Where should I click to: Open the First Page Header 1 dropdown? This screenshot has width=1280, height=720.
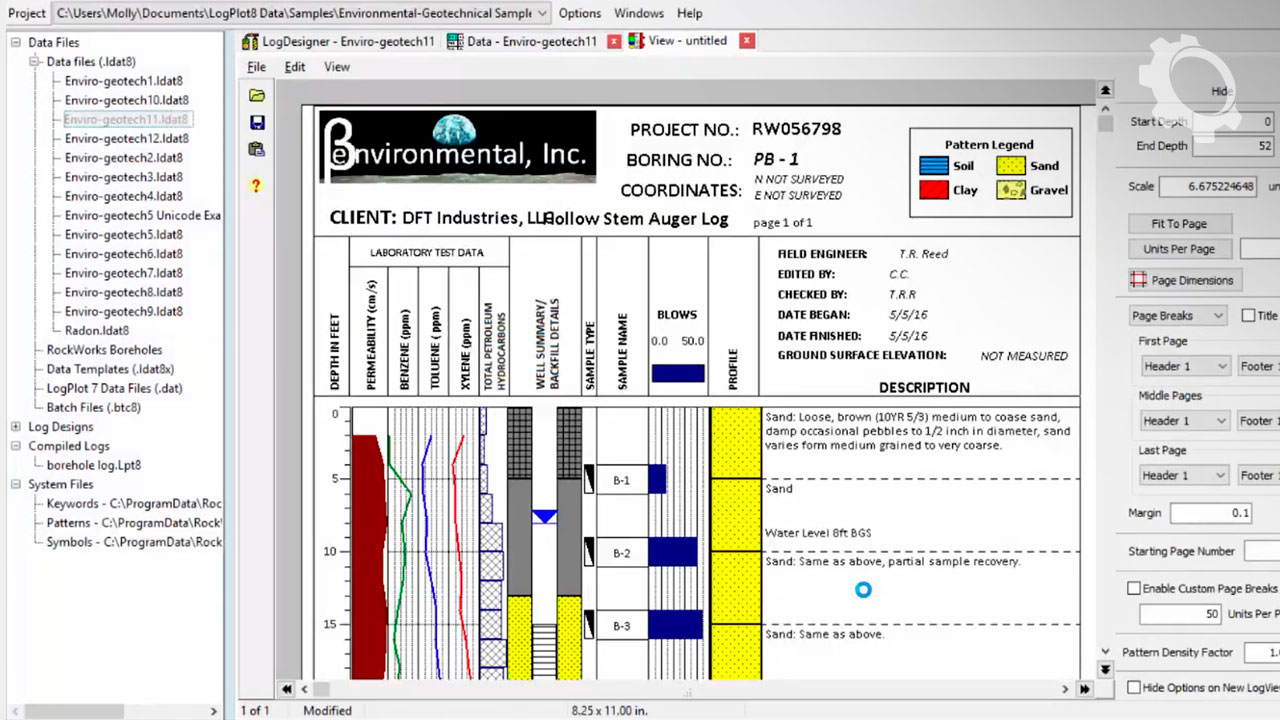point(1183,367)
